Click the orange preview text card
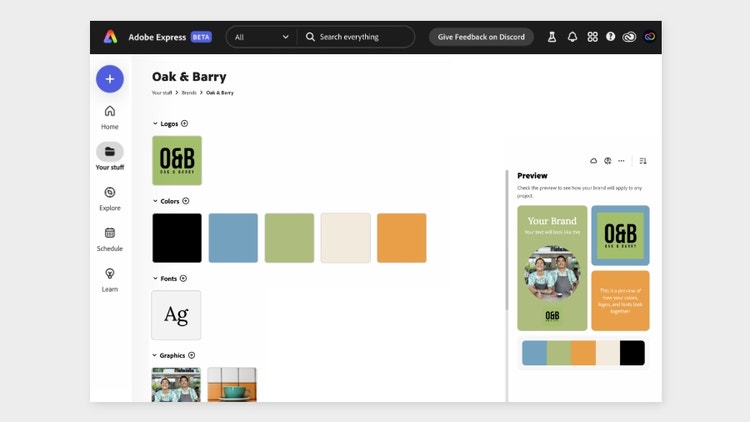The width and height of the screenshot is (750, 422). click(620, 300)
